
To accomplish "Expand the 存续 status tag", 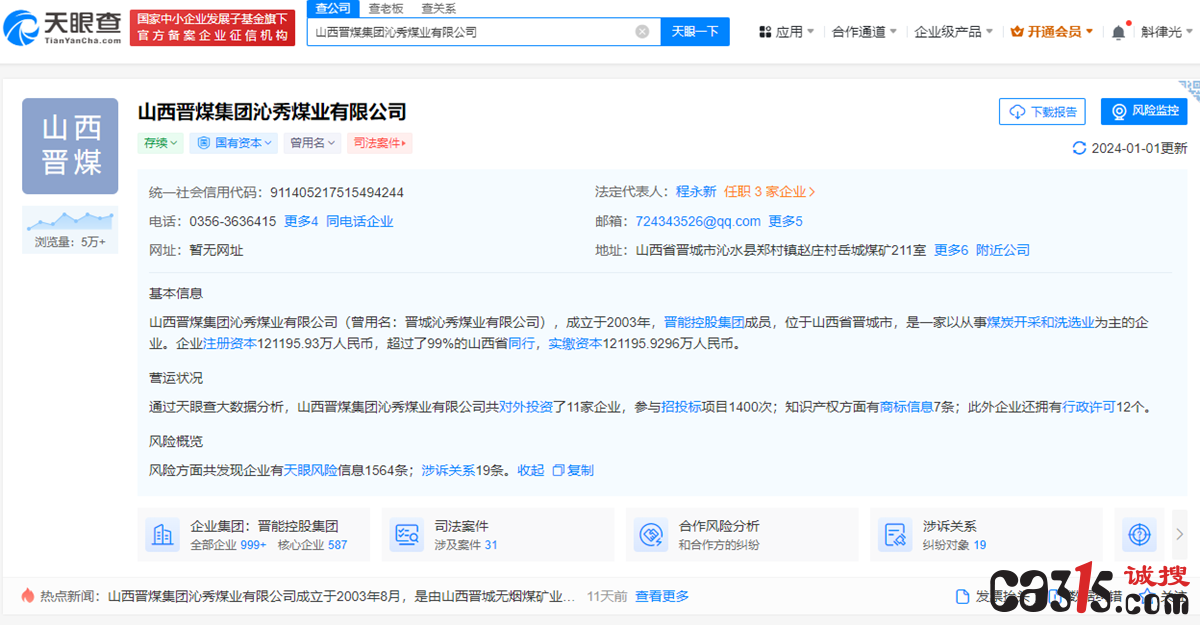I will (161, 143).
